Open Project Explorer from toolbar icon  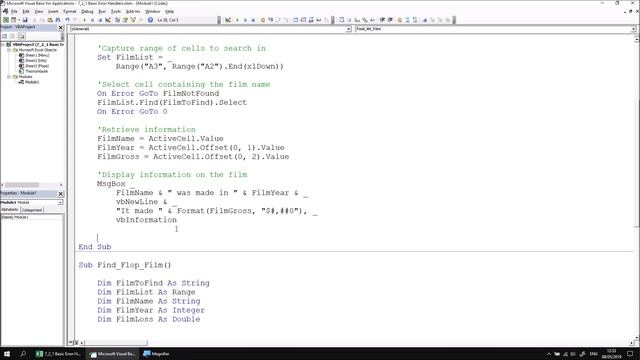click(118, 20)
